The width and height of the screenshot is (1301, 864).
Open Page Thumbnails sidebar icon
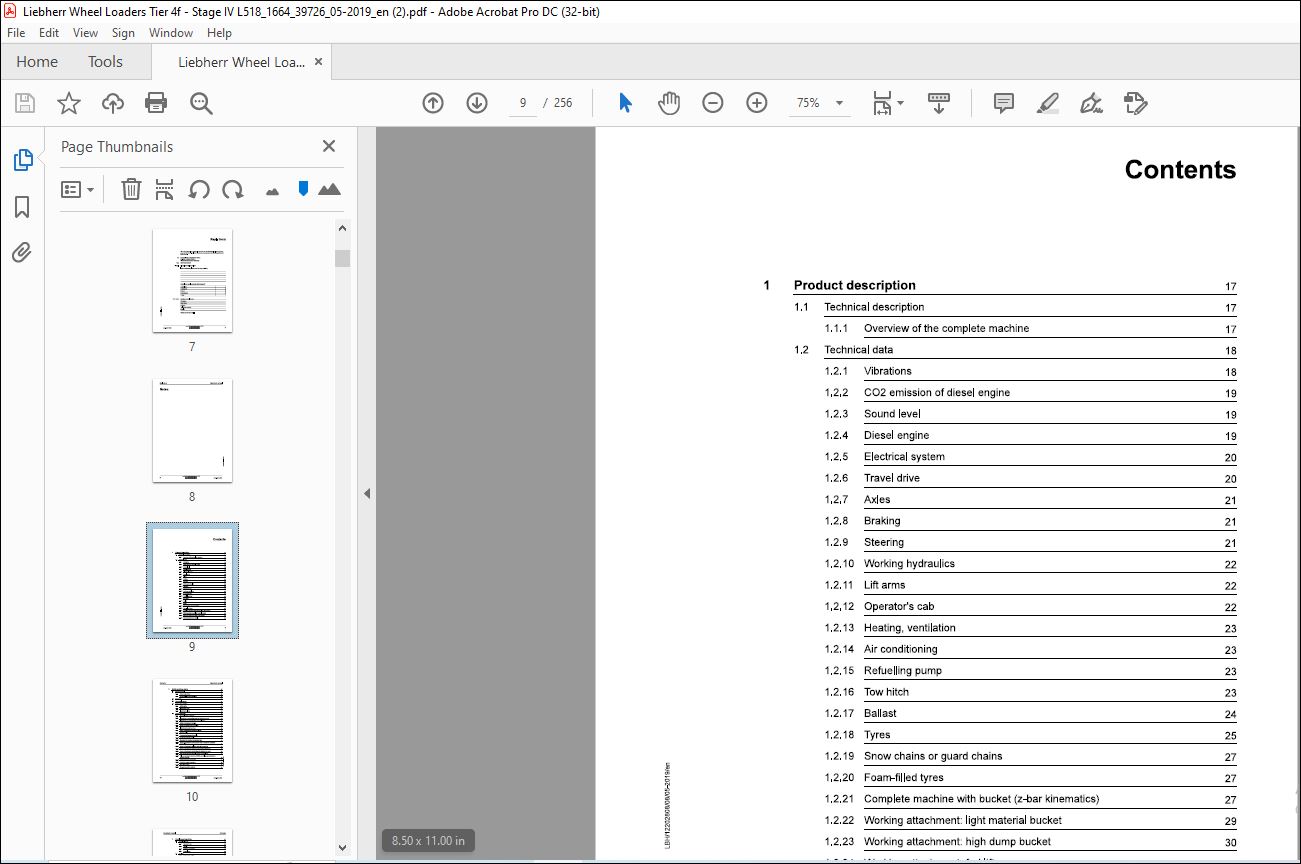coord(22,159)
